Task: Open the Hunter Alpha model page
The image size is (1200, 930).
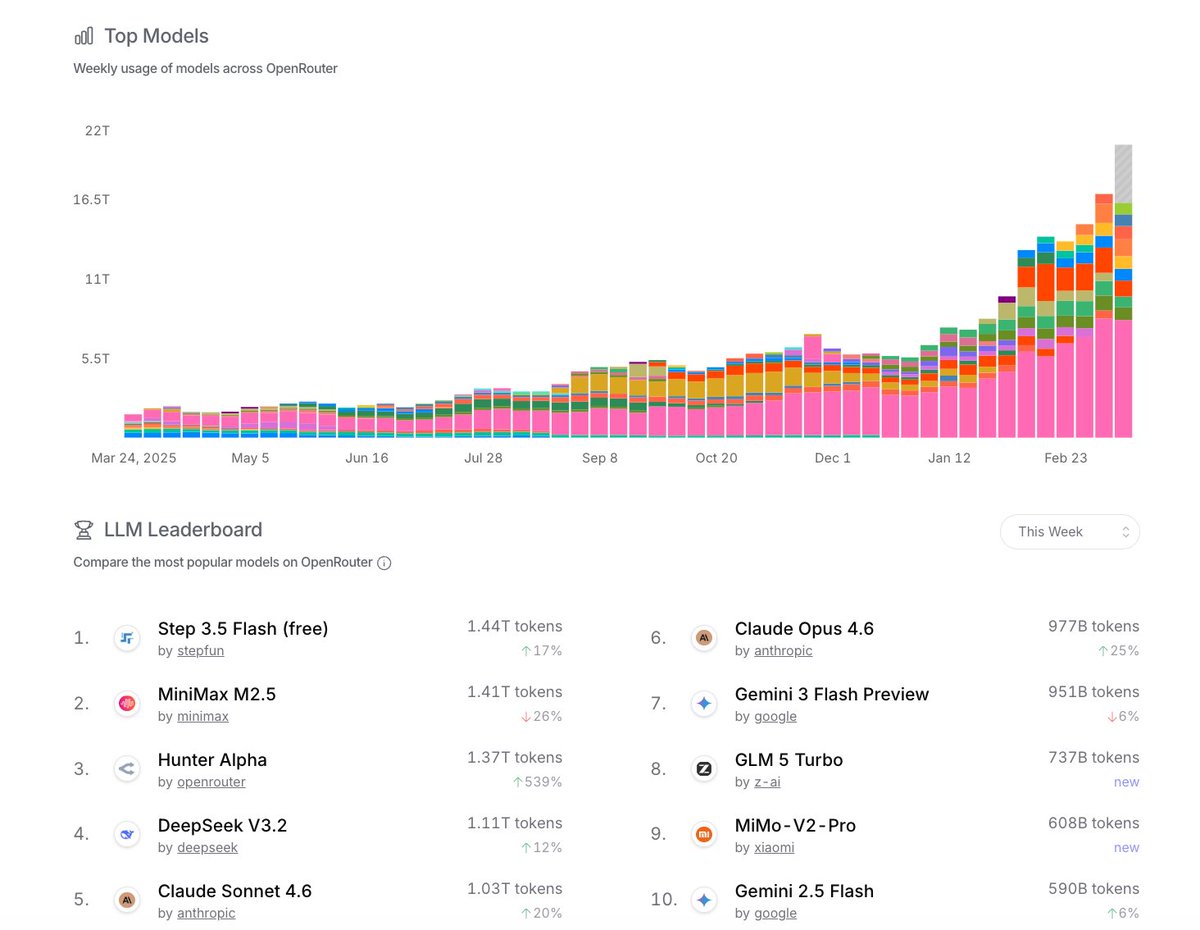Action: point(212,760)
